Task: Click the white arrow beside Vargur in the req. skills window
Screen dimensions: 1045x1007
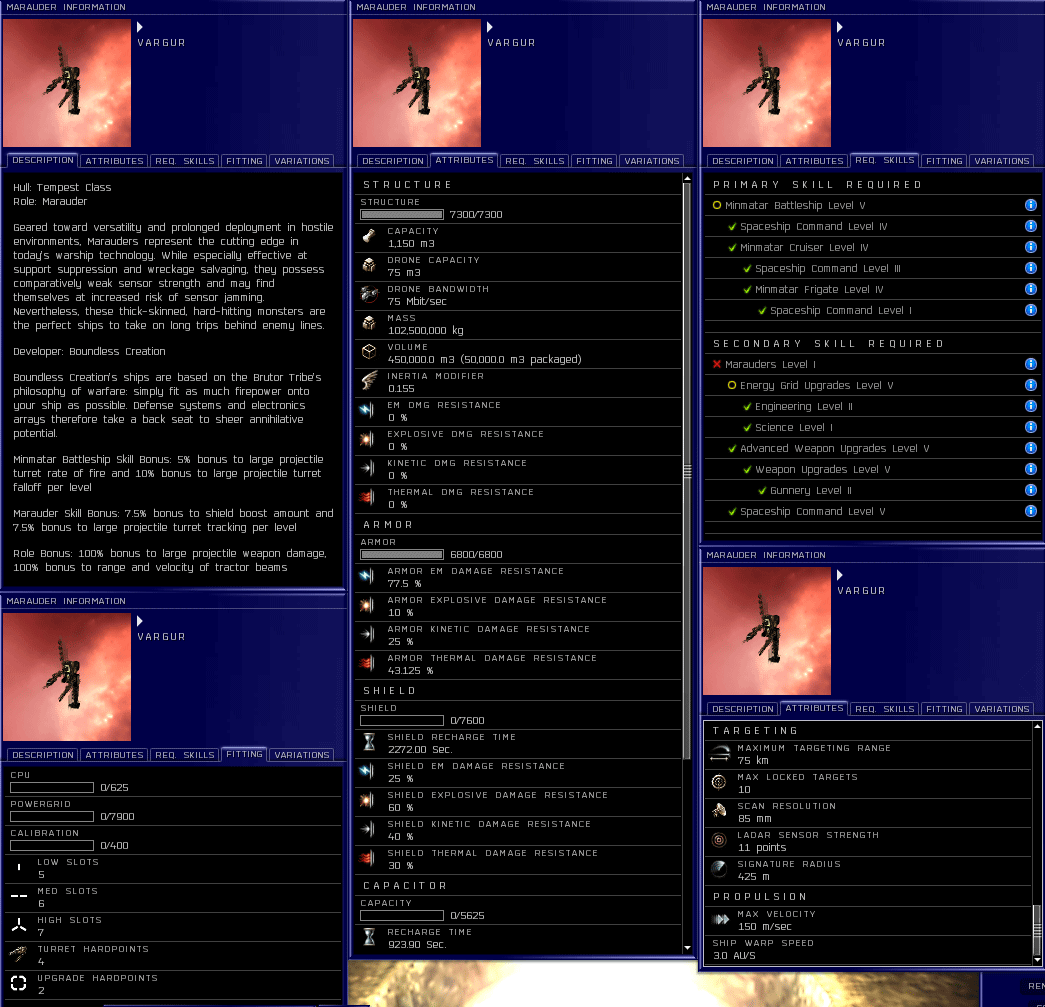Action: coord(840,27)
